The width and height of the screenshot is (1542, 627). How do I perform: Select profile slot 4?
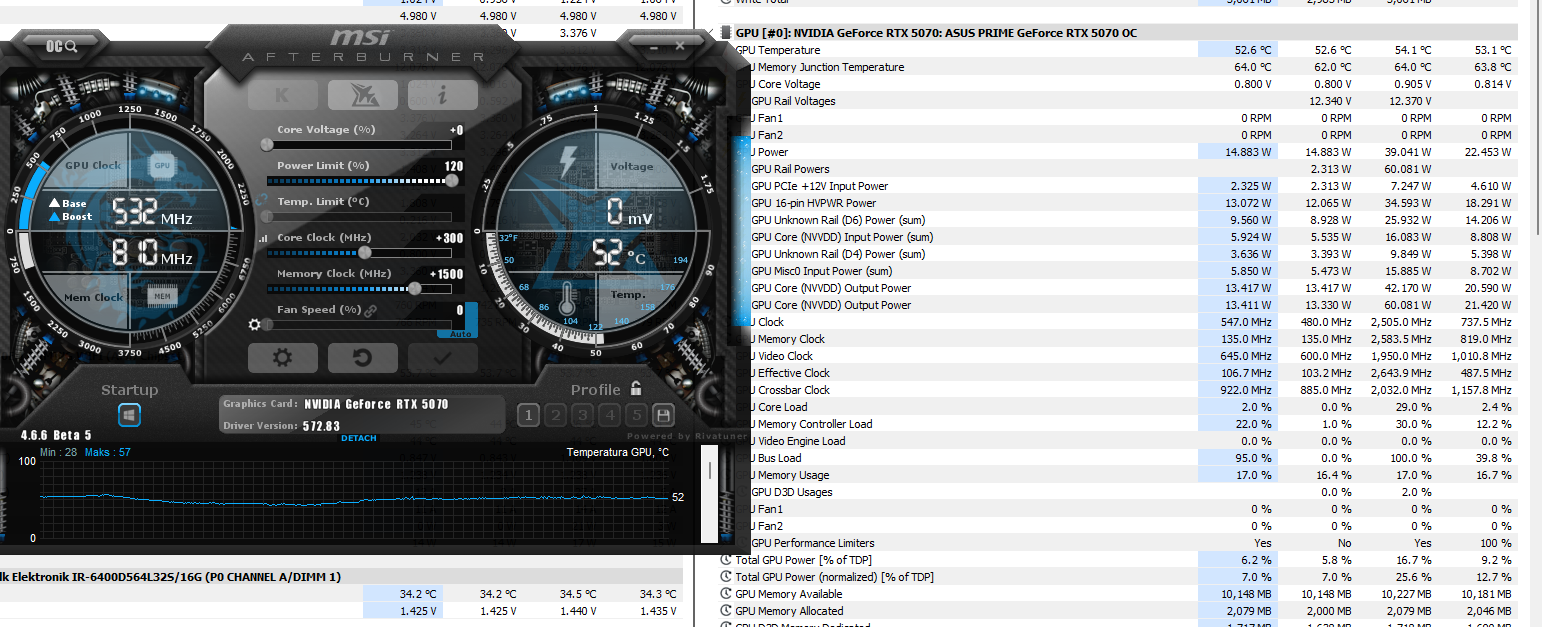click(610, 415)
